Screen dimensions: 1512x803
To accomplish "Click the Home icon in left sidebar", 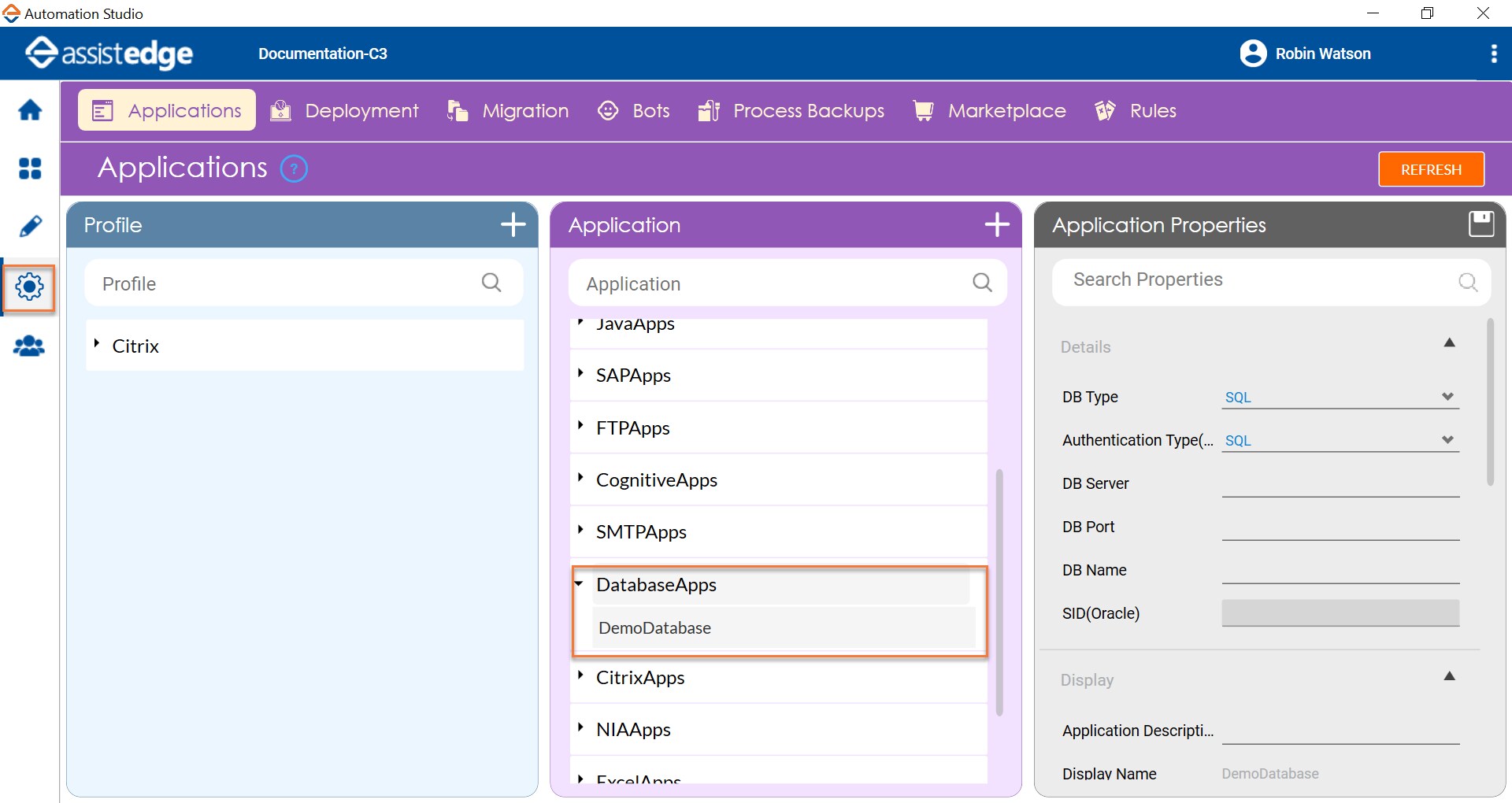I will coord(30,110).
